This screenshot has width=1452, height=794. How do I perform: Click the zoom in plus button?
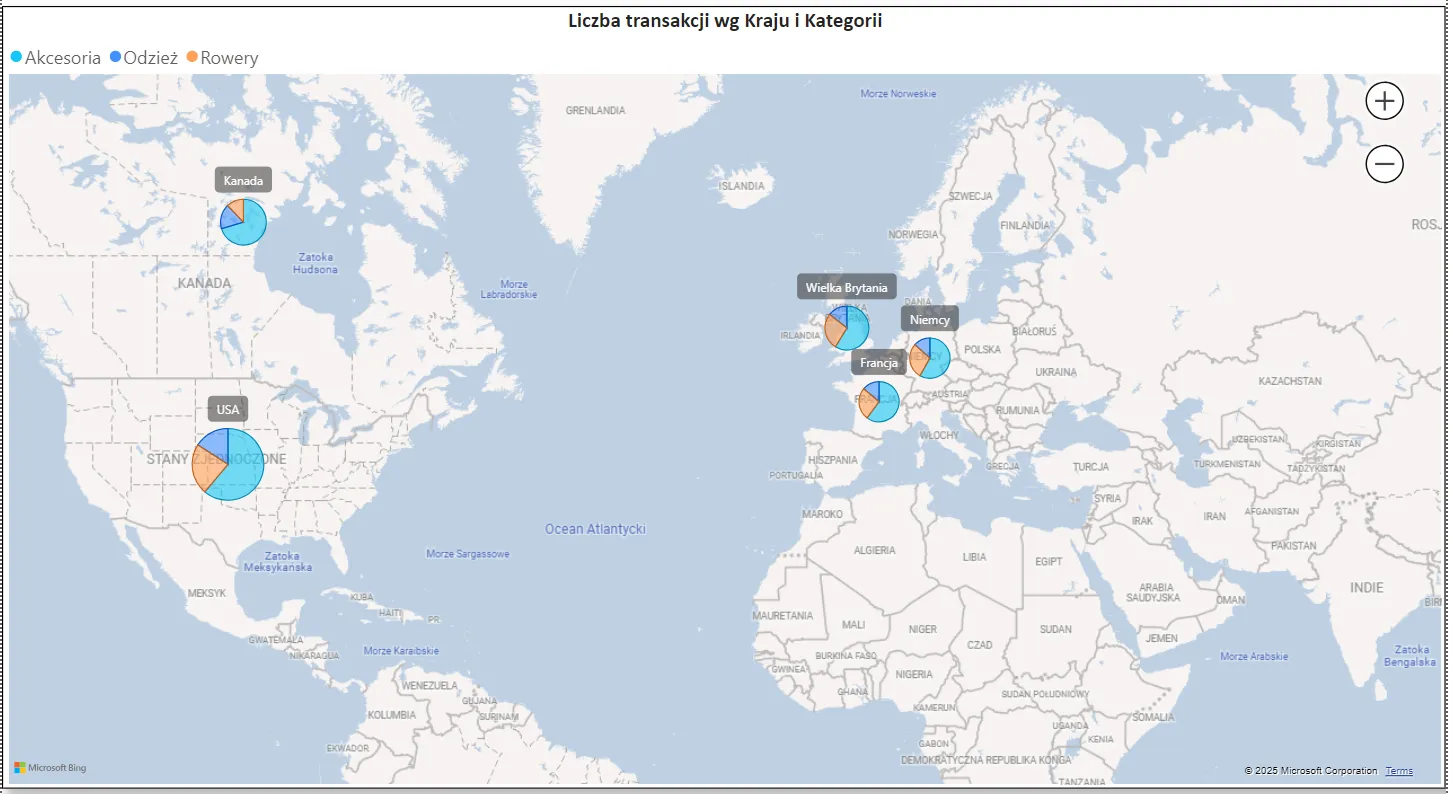[1384, 101]
